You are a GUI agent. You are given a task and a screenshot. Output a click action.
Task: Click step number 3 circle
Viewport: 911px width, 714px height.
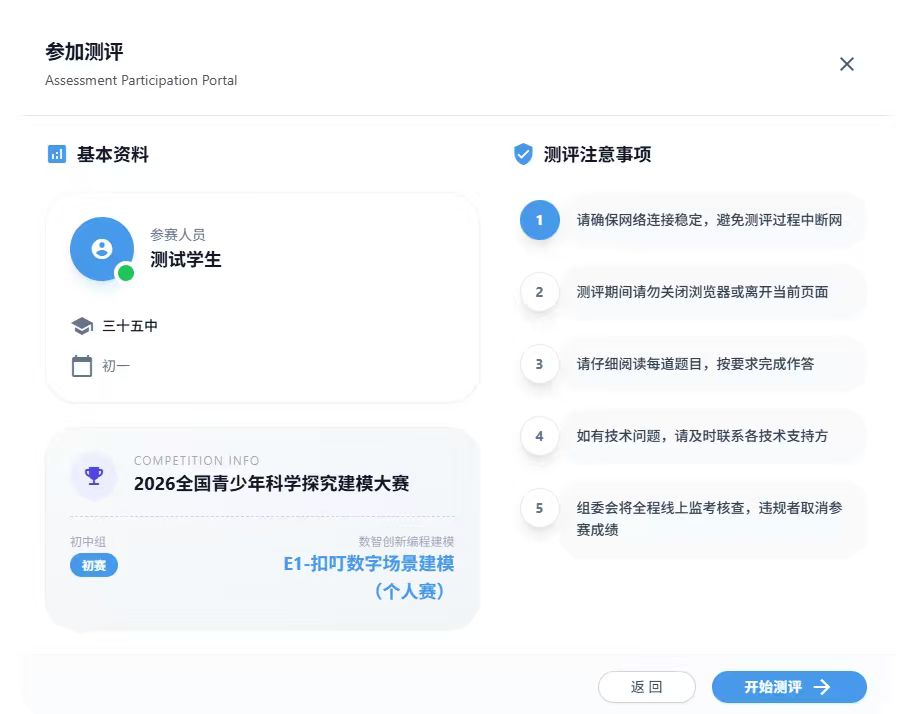pos(540,364)
